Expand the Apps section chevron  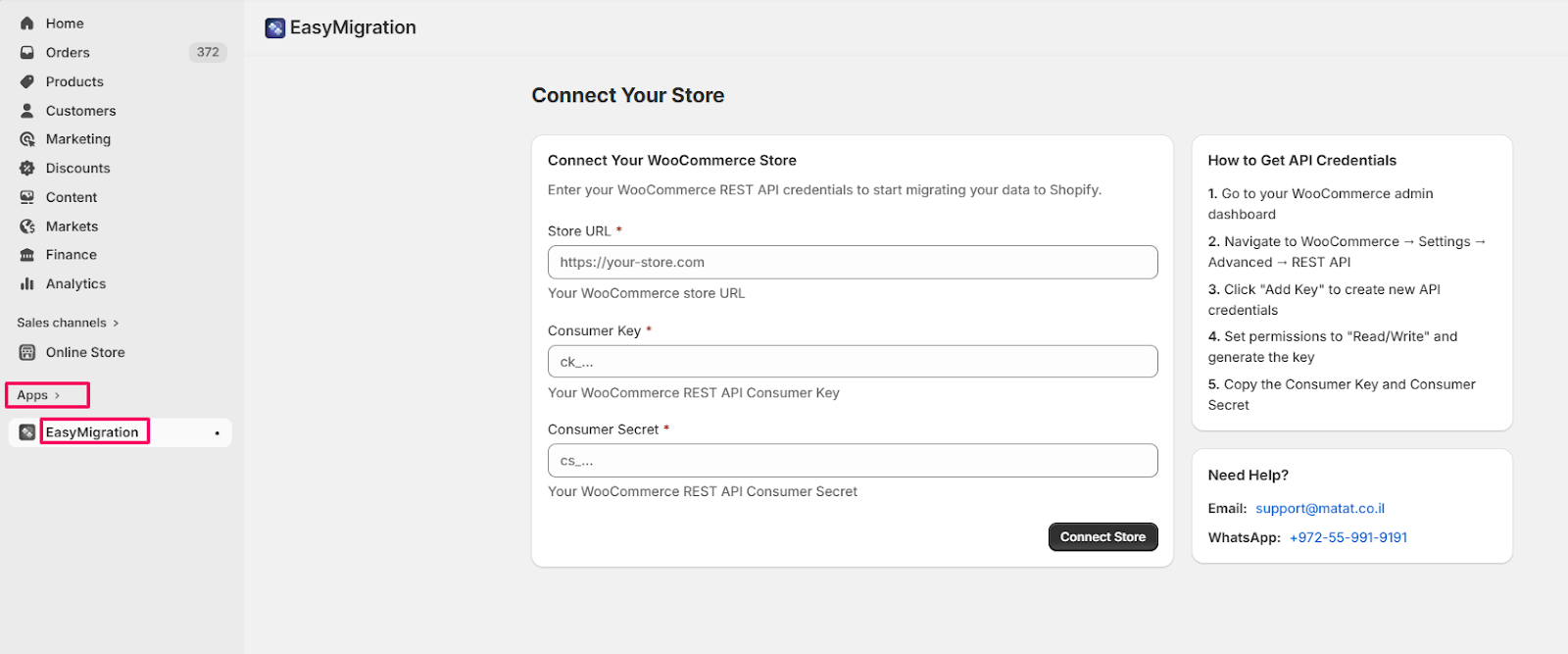tap(57, 396)
